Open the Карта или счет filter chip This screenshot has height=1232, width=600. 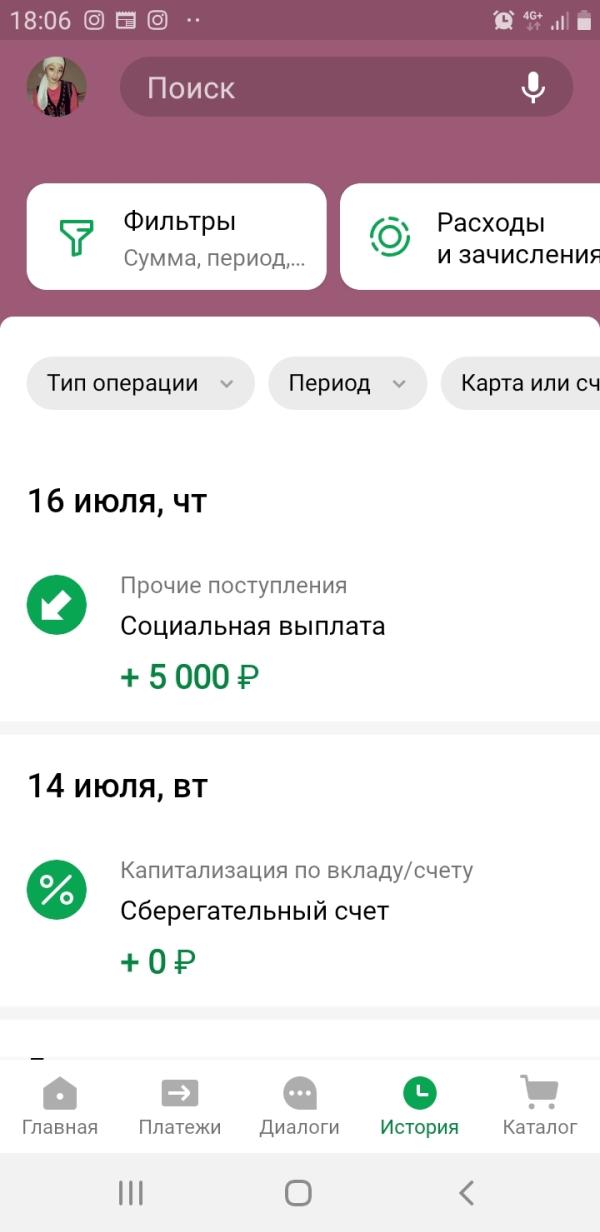[521, 383]
